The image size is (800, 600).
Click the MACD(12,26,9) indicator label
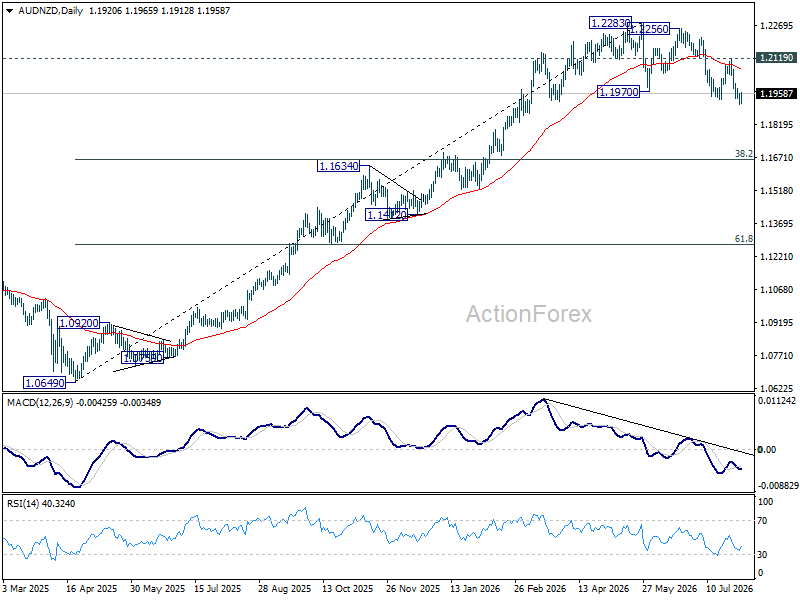(x=40, y=403)
